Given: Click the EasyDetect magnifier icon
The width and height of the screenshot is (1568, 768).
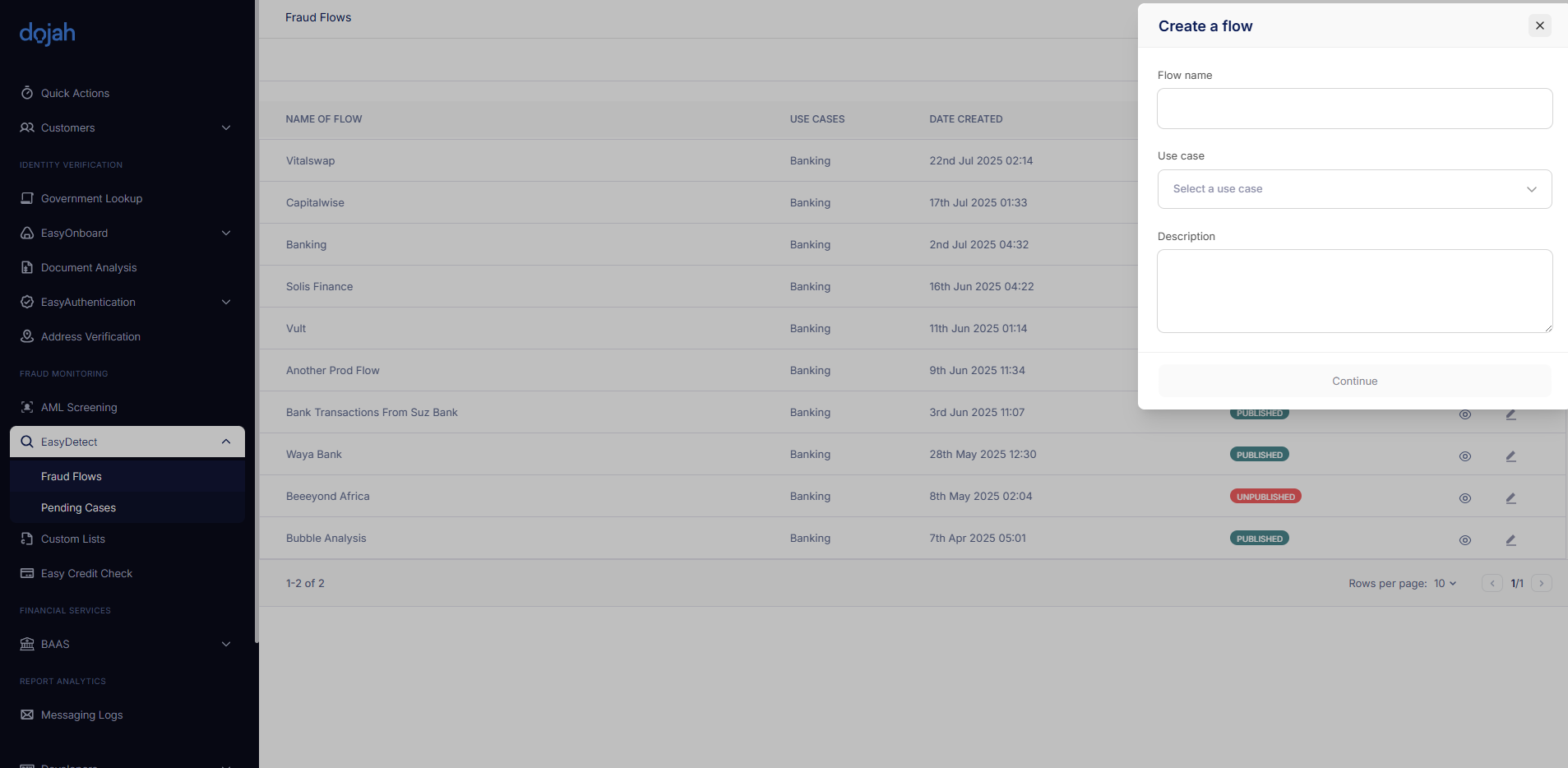Looking at the screenshot, I should [x=27, y=442].
